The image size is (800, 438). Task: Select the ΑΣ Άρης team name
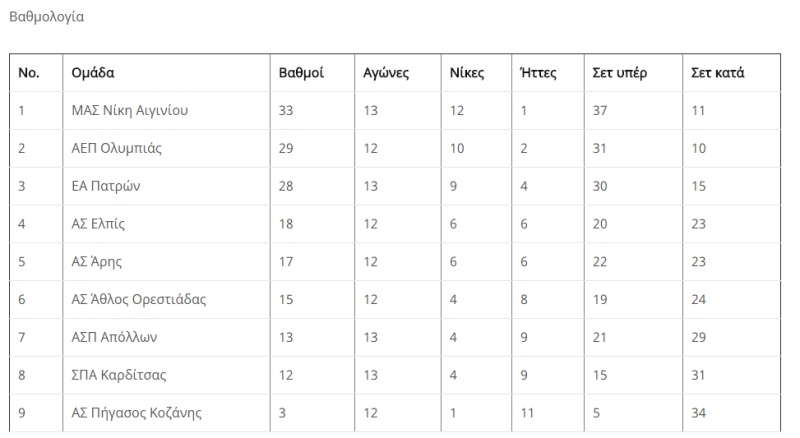click(96, 261)
